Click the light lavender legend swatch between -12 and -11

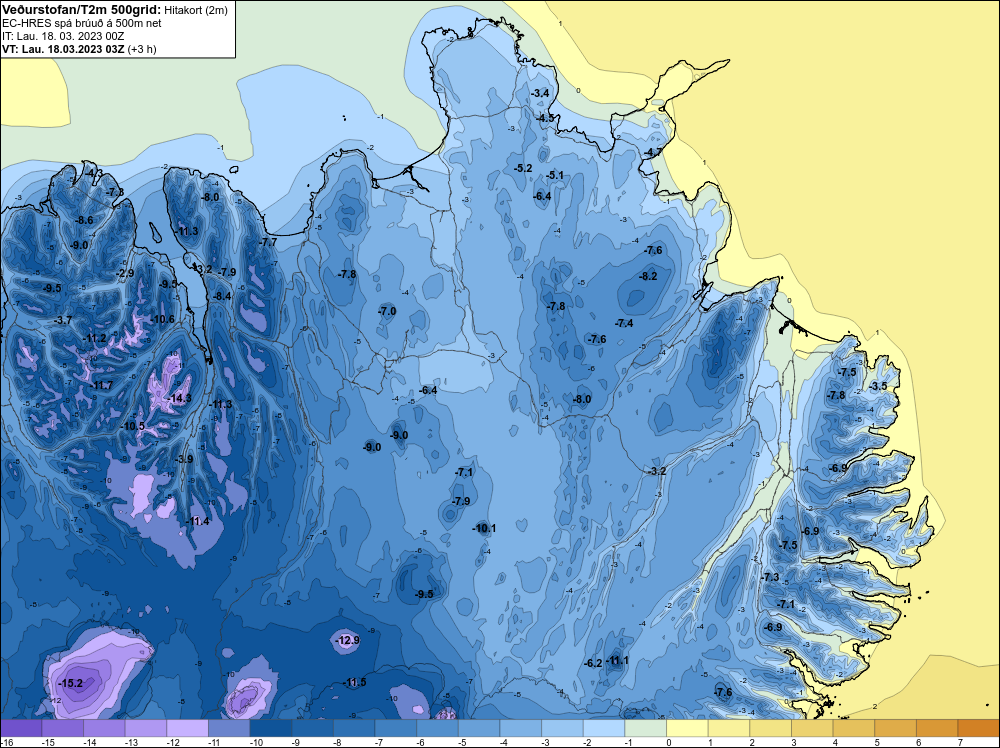(188, 728)
